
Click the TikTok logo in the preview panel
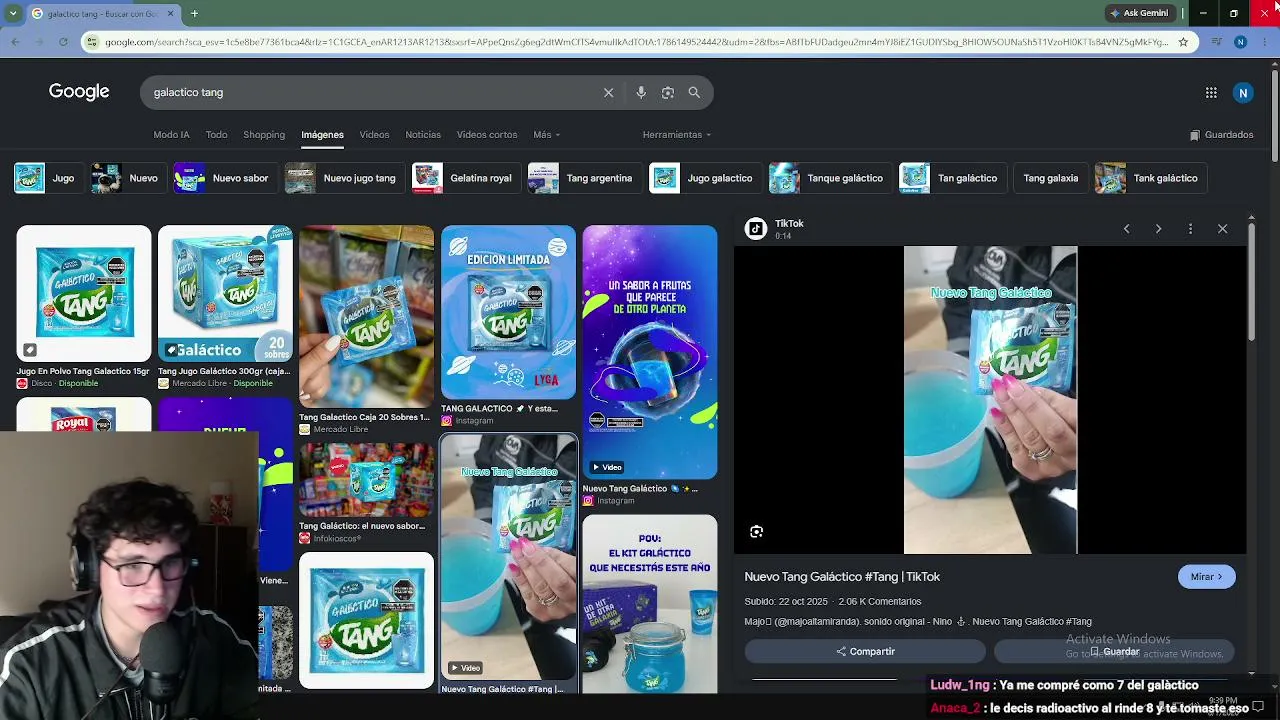[756, 229]
